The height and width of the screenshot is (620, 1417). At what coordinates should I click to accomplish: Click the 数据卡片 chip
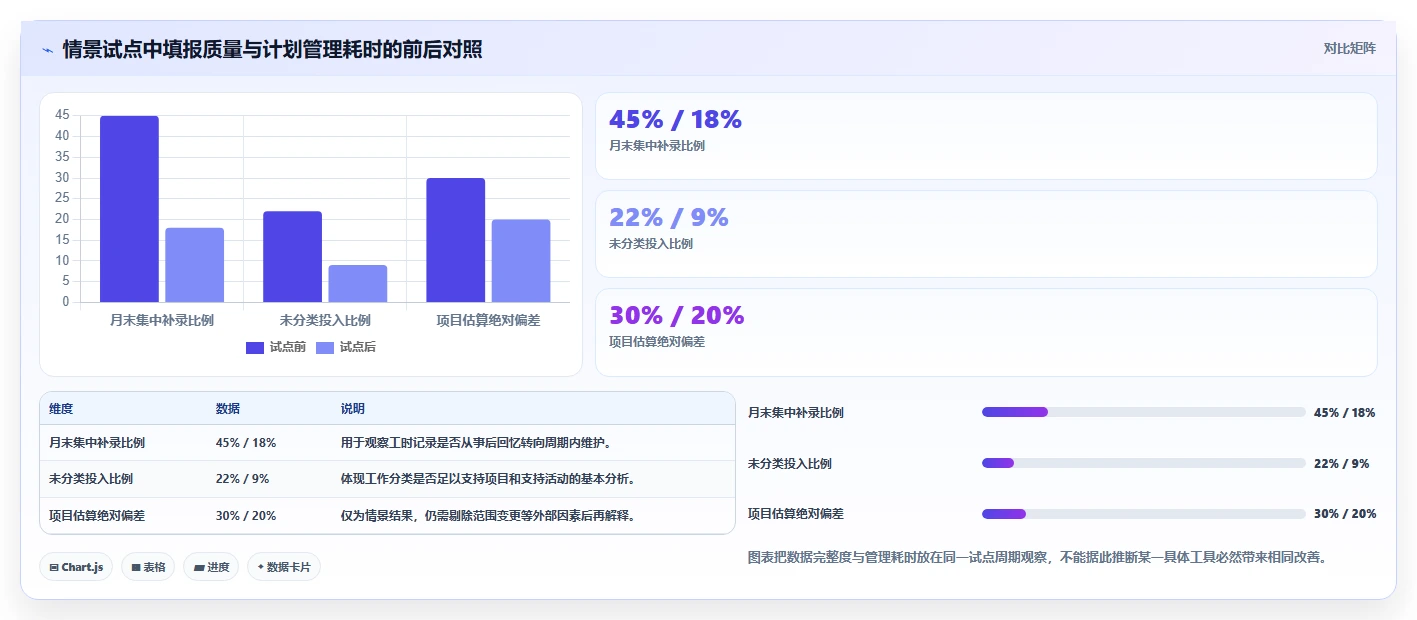coord(284,567)
